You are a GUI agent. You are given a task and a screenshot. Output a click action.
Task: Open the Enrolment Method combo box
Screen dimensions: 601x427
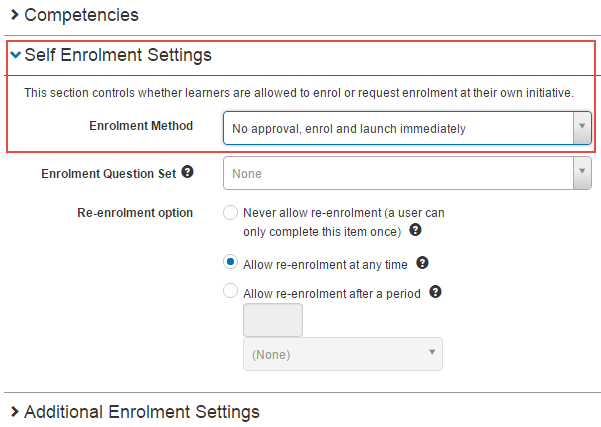tap(398, 128)
